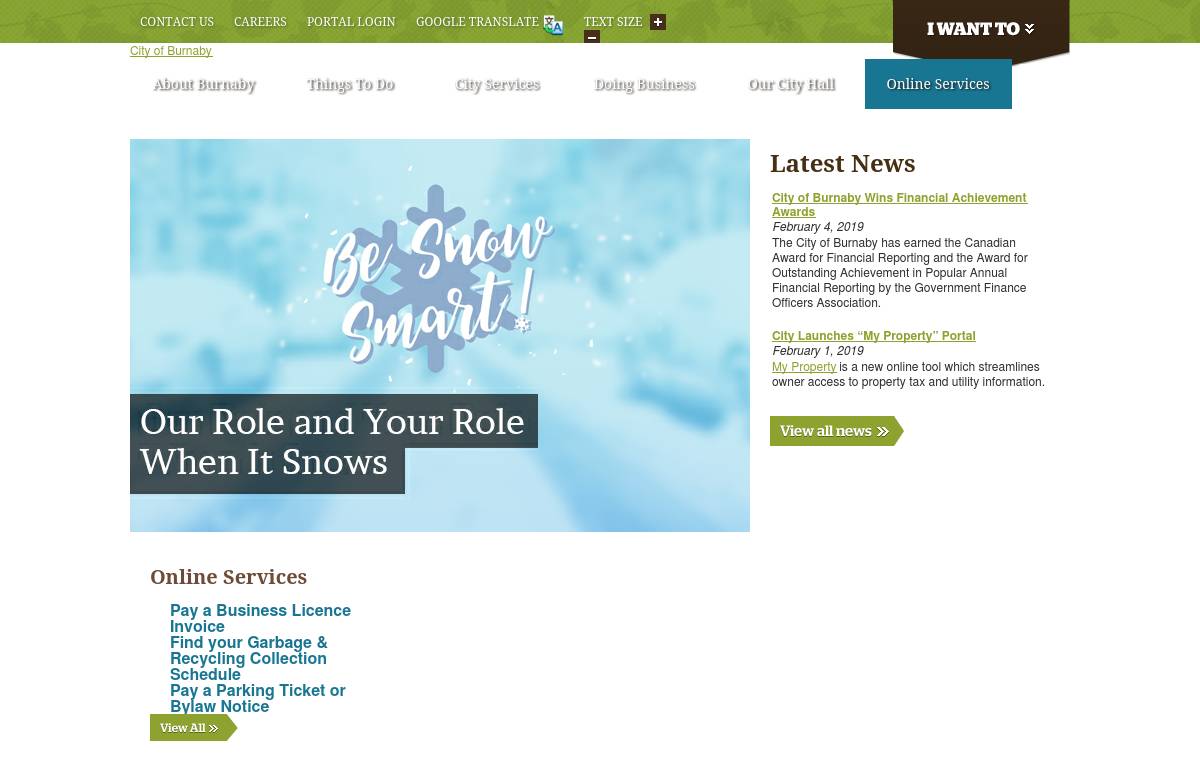Open the Things To Do menu
This screenshot has height=768, width=1200.
click(351, 84)
